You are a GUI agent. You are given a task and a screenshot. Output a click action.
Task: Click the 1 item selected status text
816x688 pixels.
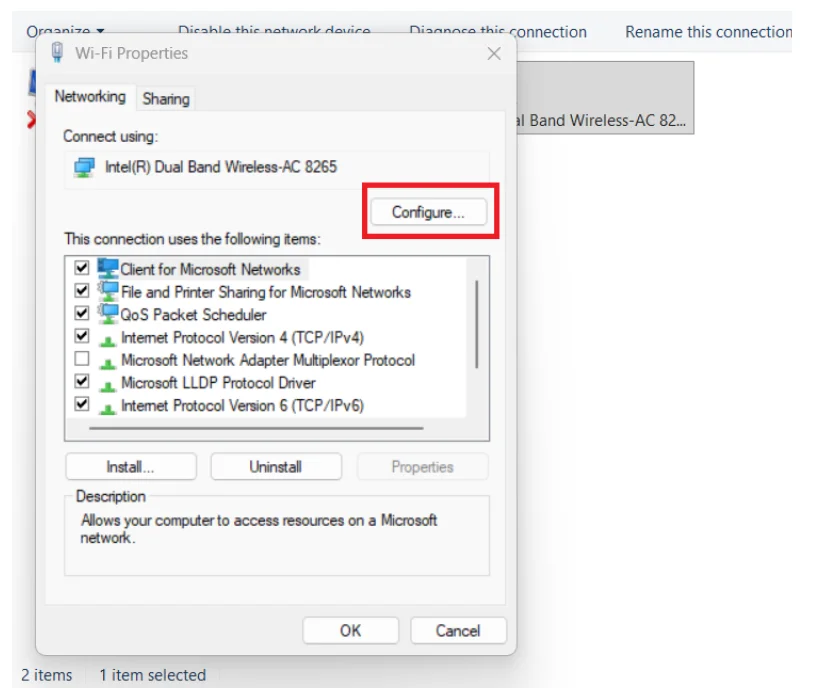click(152, 674)
